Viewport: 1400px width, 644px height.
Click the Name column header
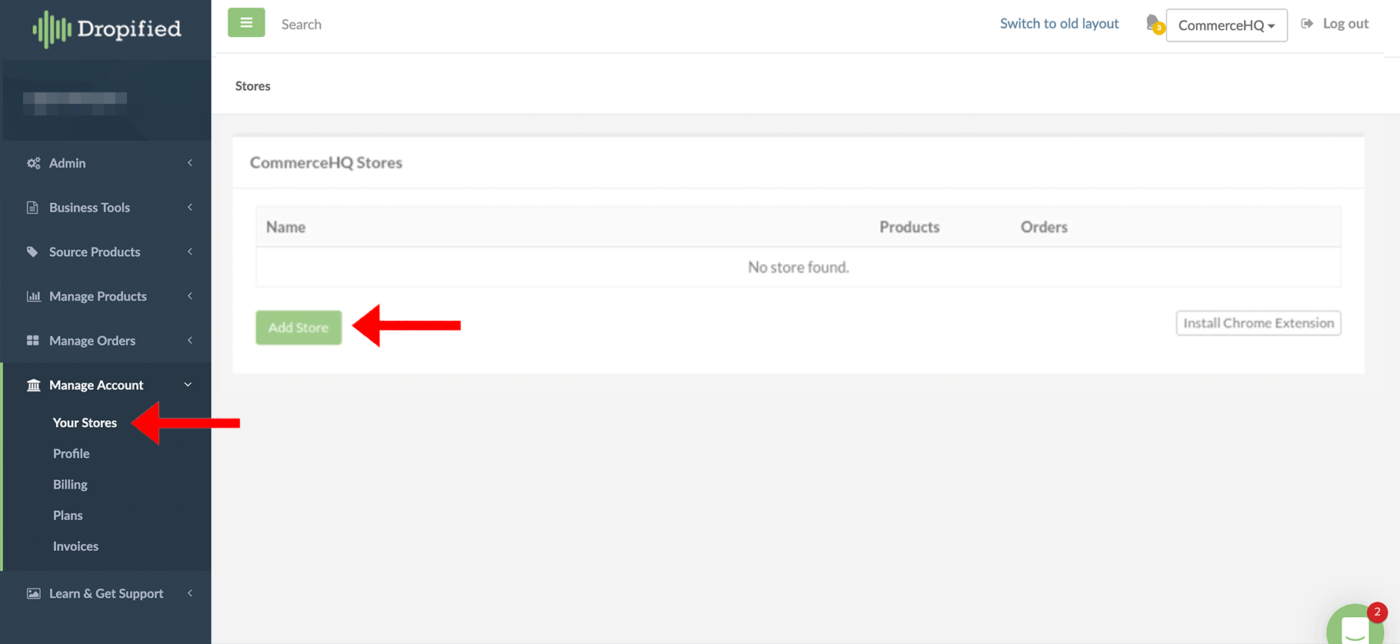285,227
